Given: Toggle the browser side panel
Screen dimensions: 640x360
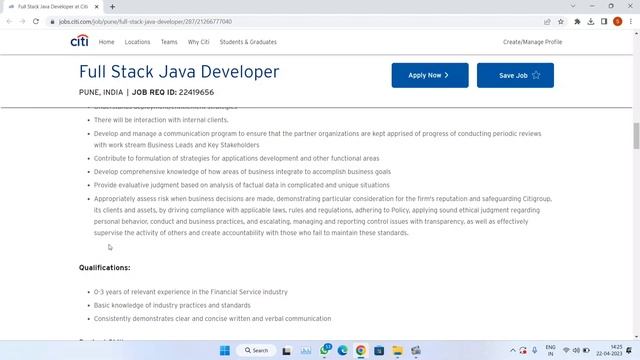Looking at the screenshot, I should click(604, 22).
